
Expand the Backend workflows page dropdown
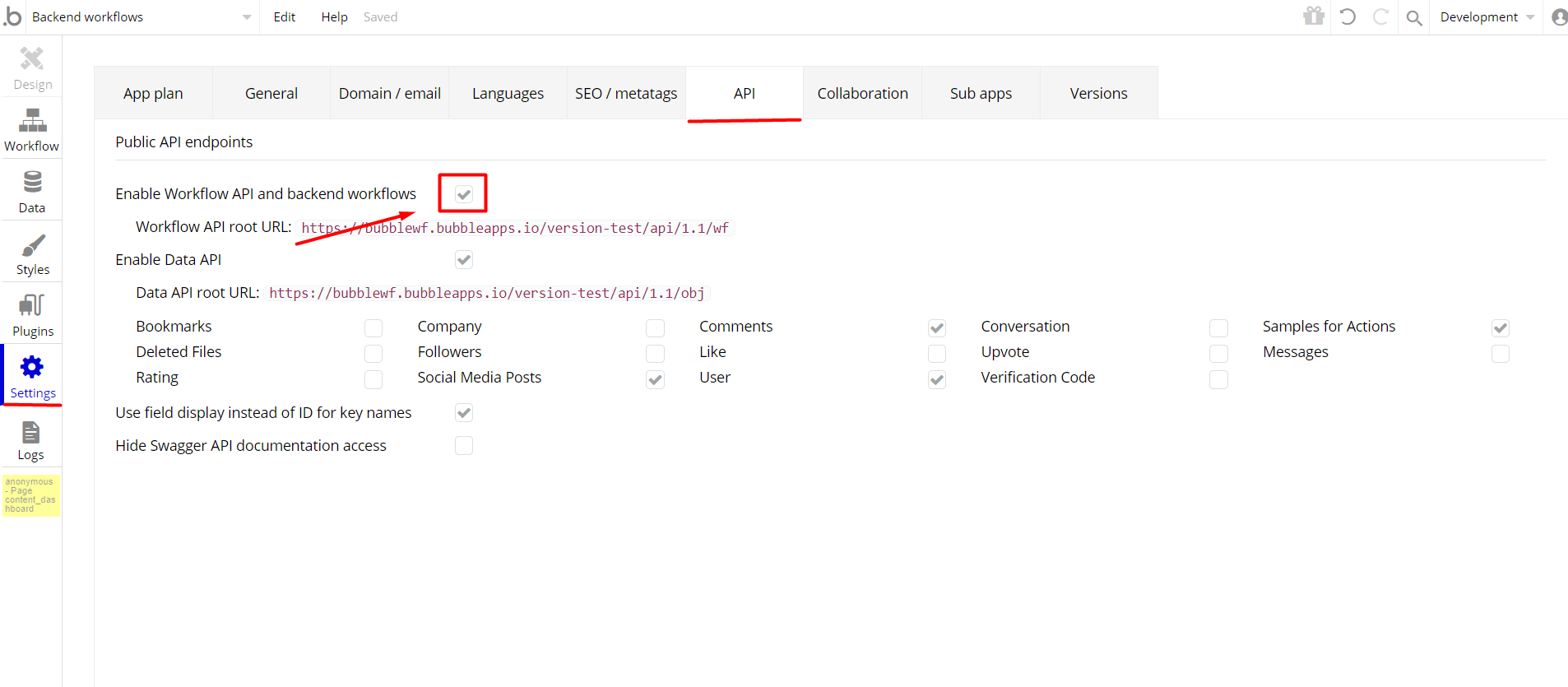click(x=246, y=17)
